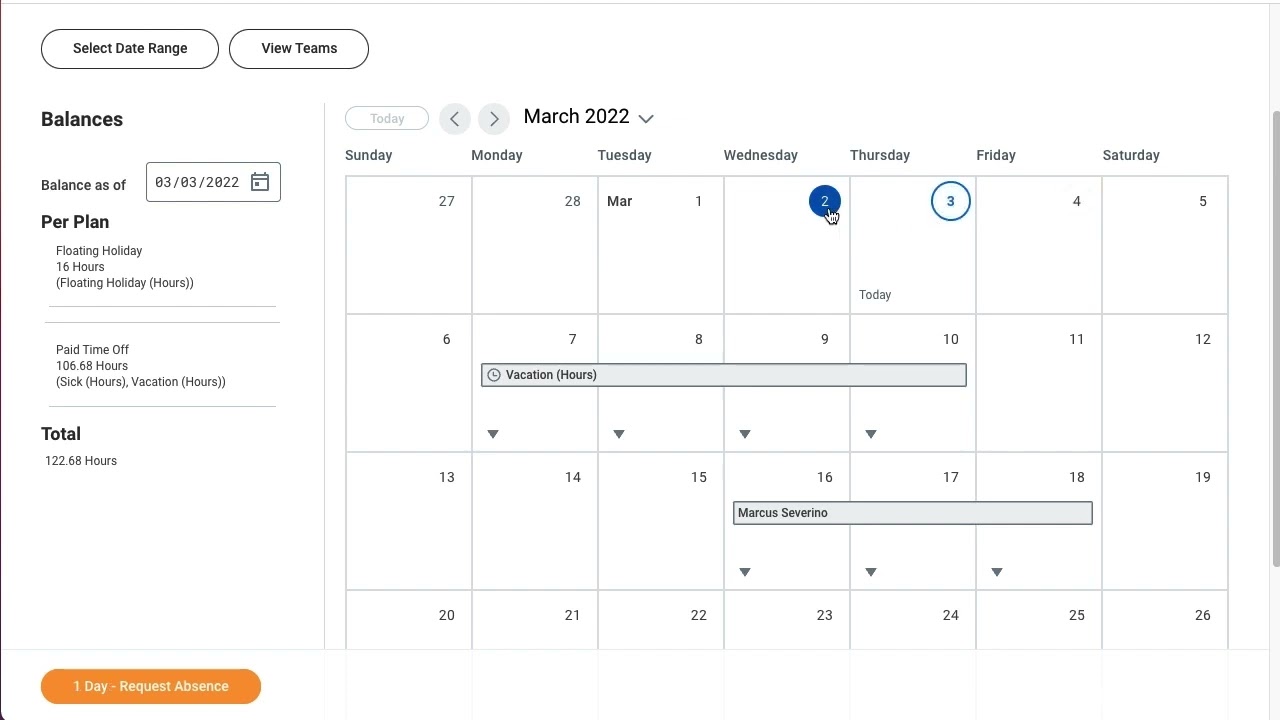1280x720 pixels.
Task: Expand the triangle under Wednesday March 9
Action: (745, 434)
